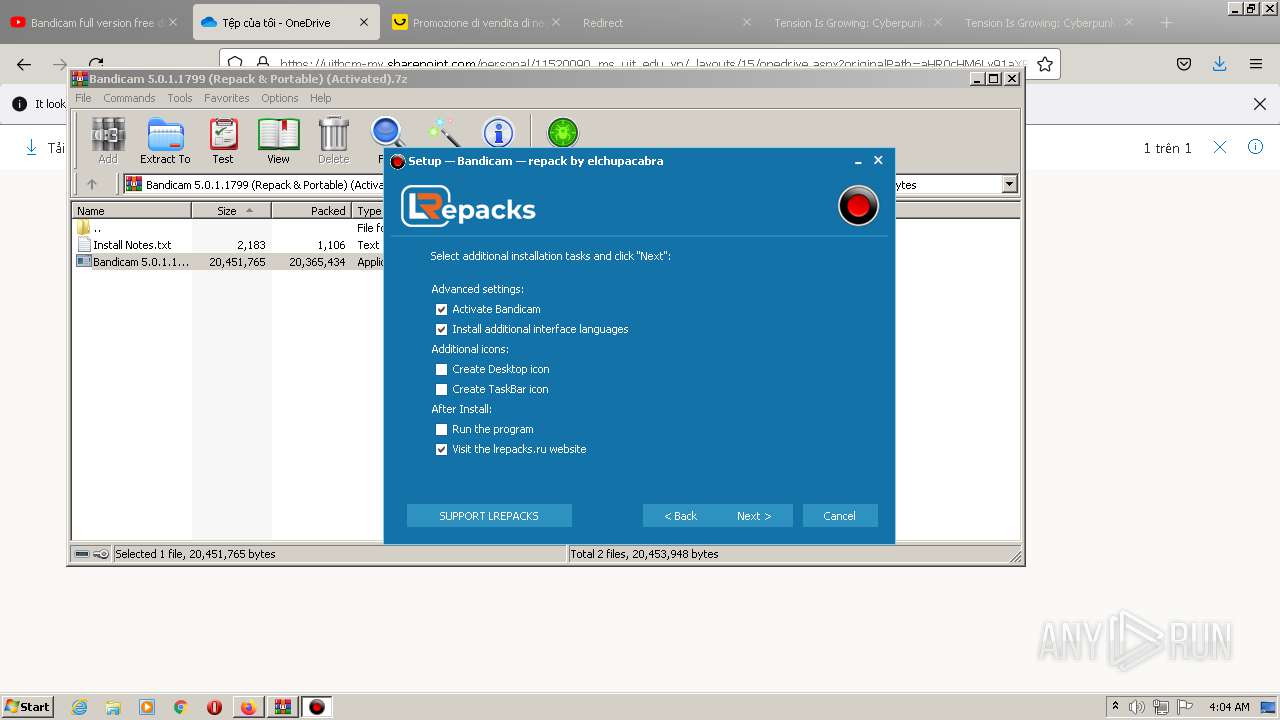Open Windows Explorer folder taskbar icon

click(x=113, y=707)
